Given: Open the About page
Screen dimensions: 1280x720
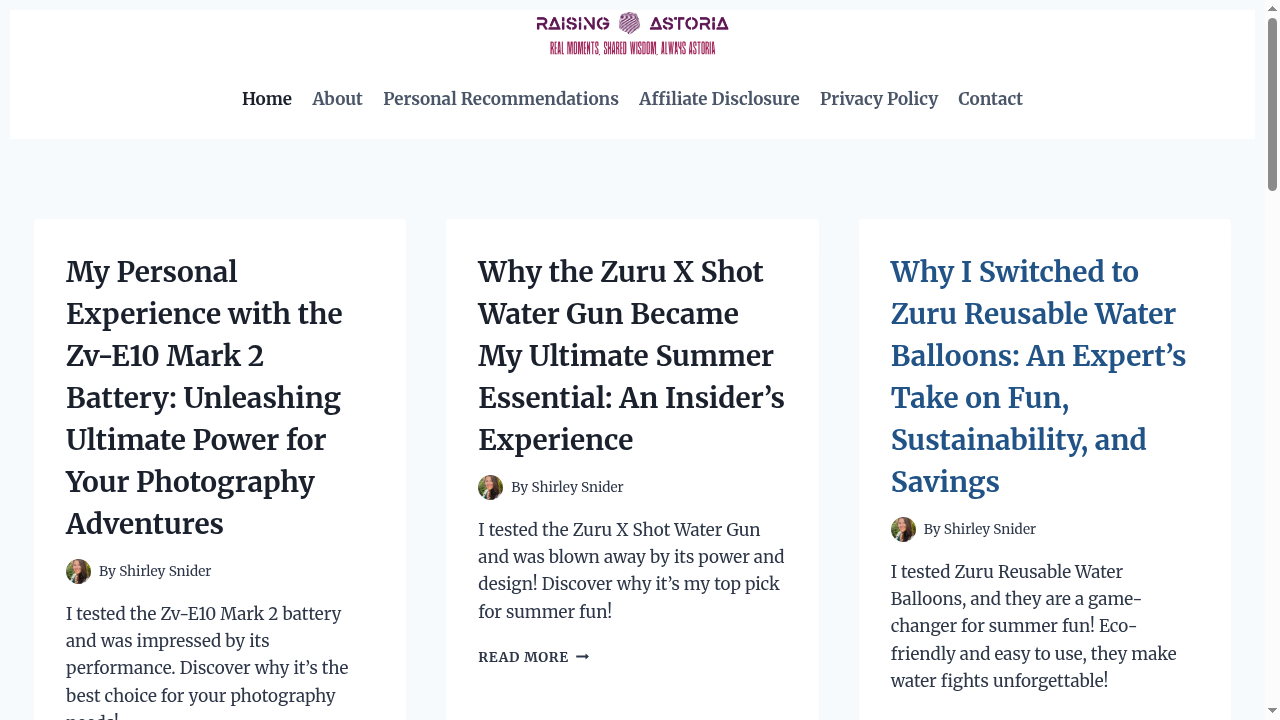Looking at the screenshot, I should pos(337,98).
